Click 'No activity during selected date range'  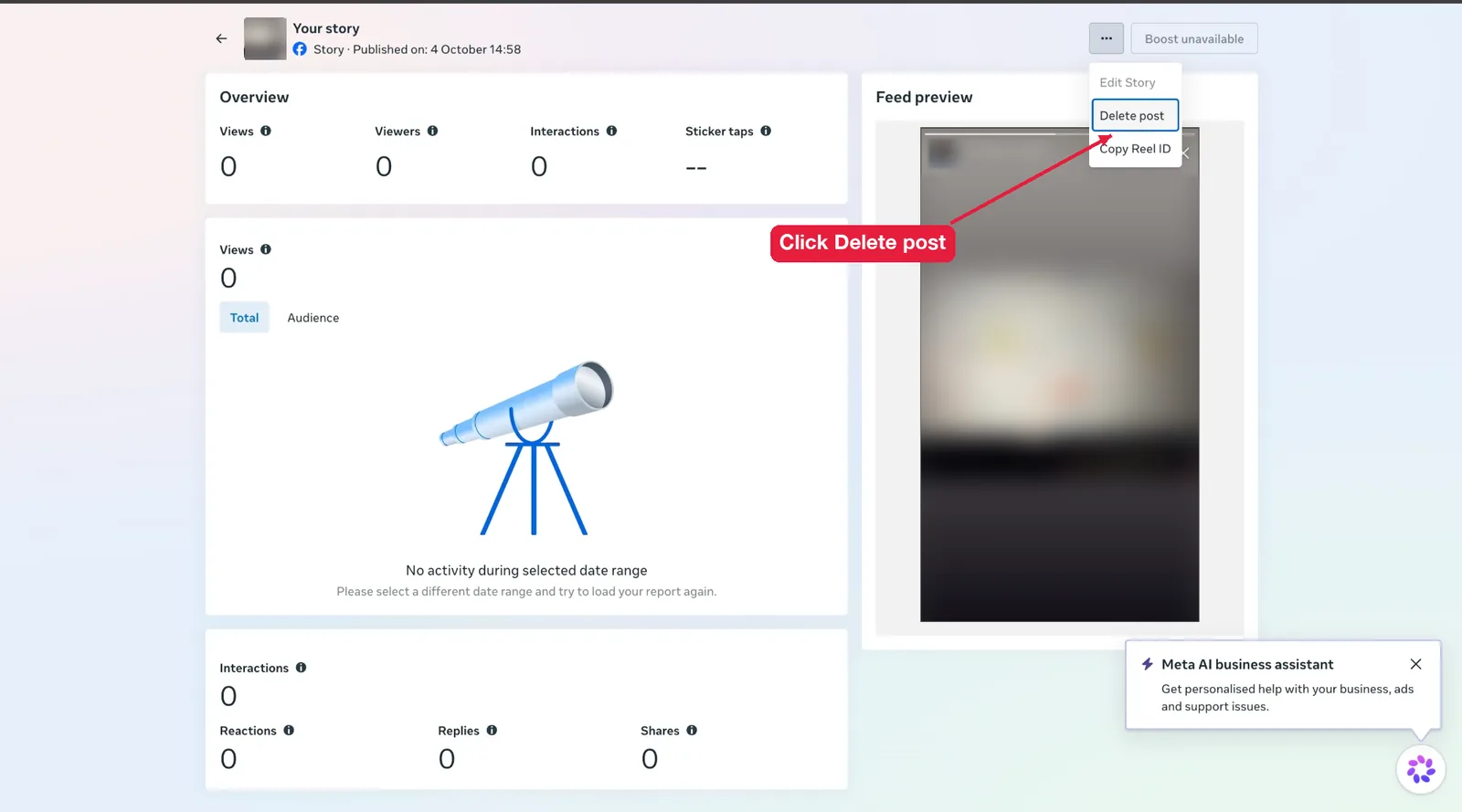click(x=526, y=570)
